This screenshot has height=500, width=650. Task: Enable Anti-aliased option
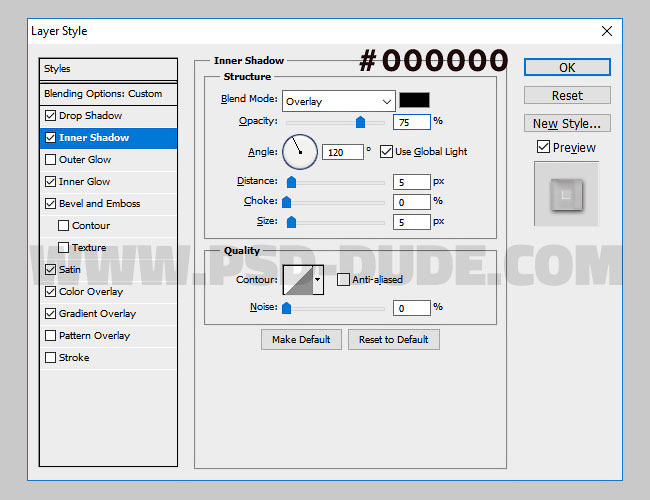(343, 279)
